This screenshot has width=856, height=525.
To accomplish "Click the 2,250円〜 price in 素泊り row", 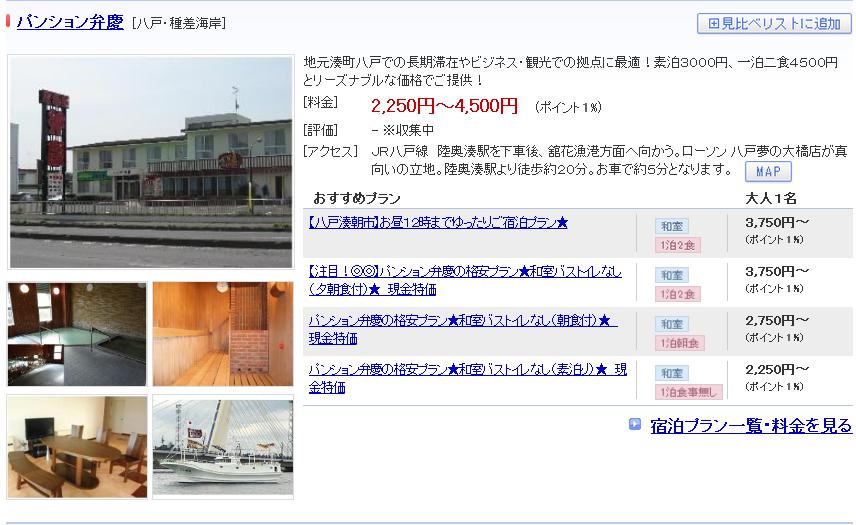I will pos(777,370).
